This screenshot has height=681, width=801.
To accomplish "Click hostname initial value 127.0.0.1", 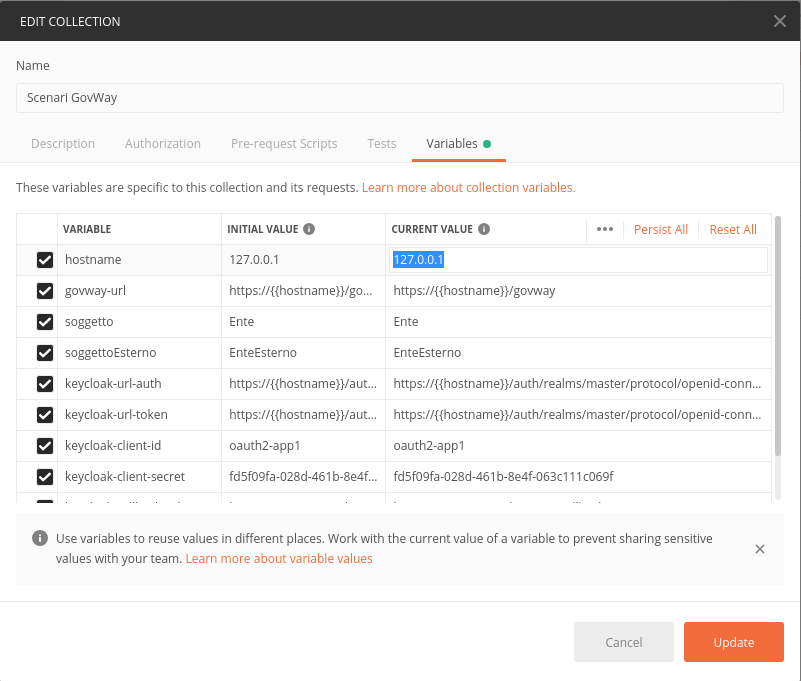I will pyautogui.click(x=254, y=260).
